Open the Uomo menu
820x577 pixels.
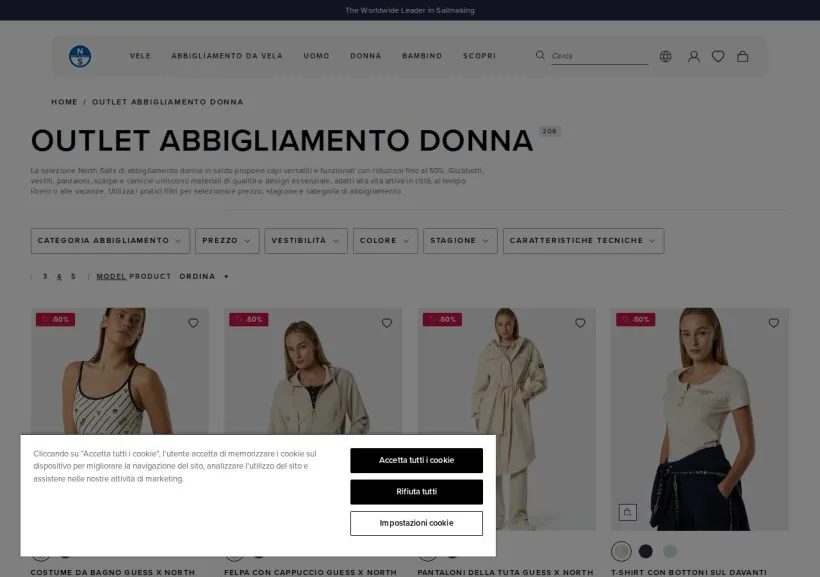(316, 56)
